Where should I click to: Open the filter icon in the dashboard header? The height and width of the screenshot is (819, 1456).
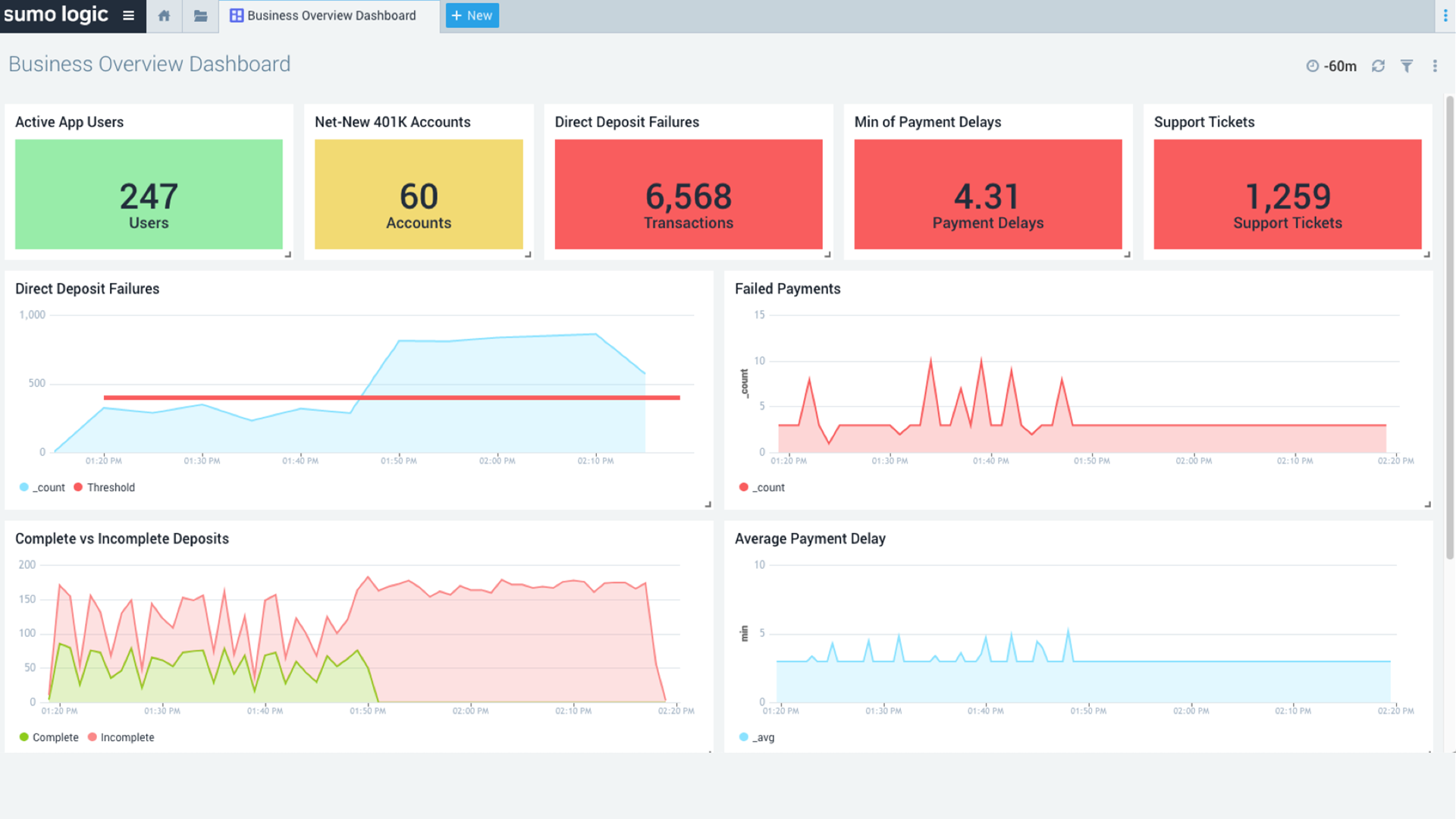[x=1407, y=66]
